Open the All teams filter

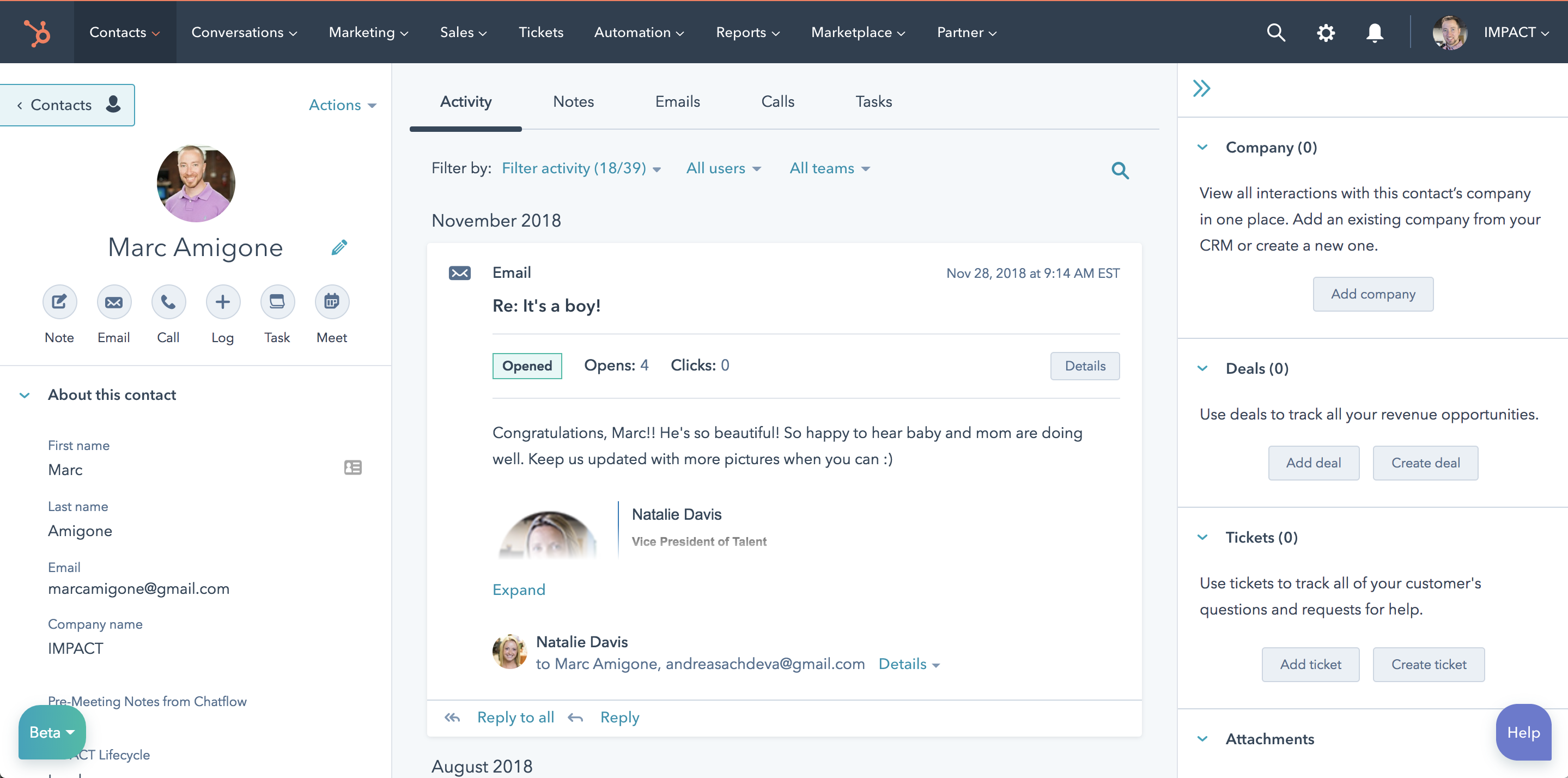pyautogui.click(x=829, y=168)
